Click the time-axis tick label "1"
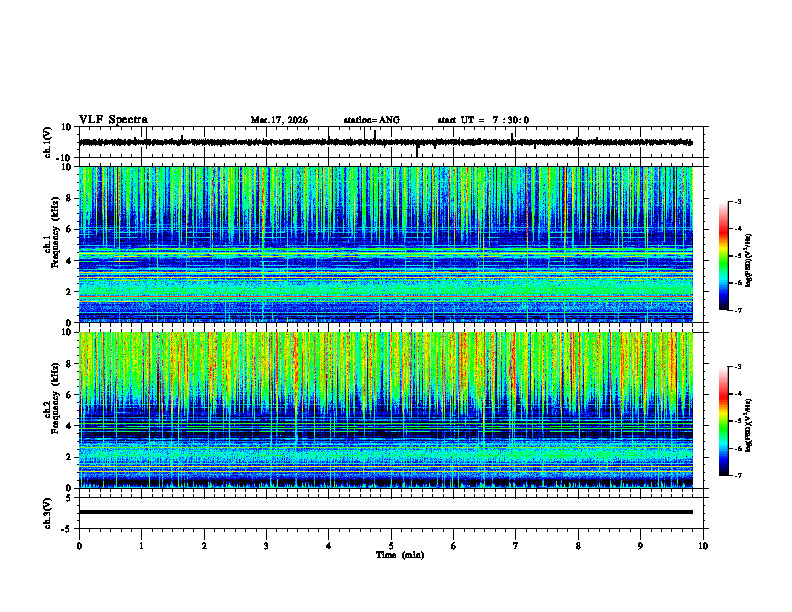 point(141,546)
